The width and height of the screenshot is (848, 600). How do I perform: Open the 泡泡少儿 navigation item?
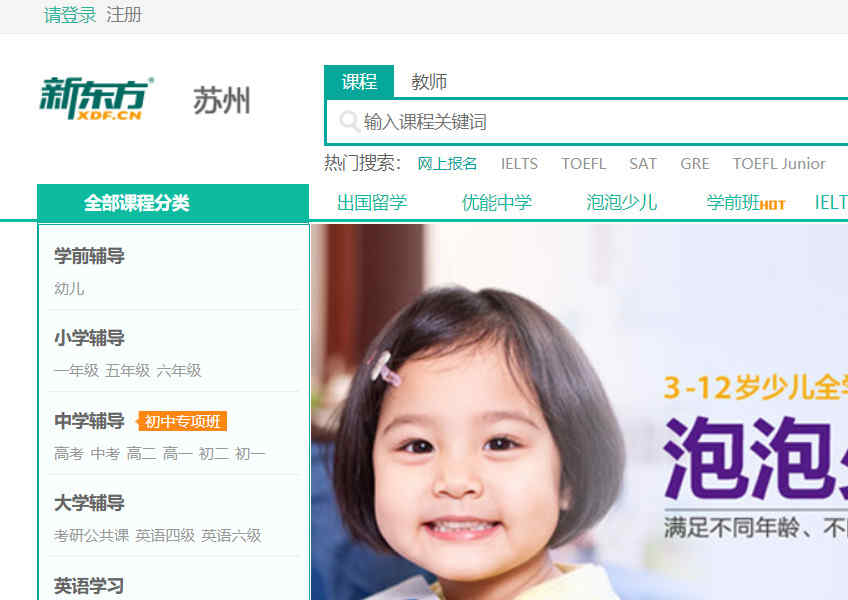pyautogui.click(x=621, y=202)
